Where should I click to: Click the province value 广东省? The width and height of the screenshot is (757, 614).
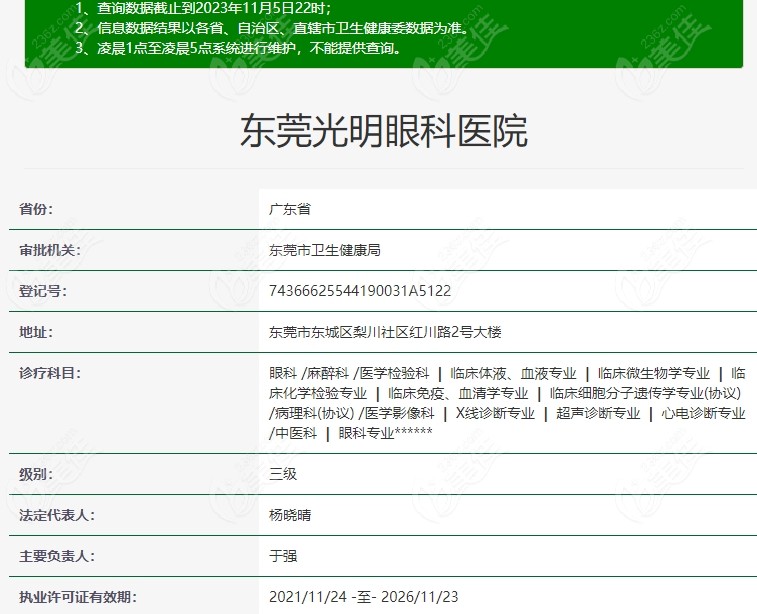[290, 209]
